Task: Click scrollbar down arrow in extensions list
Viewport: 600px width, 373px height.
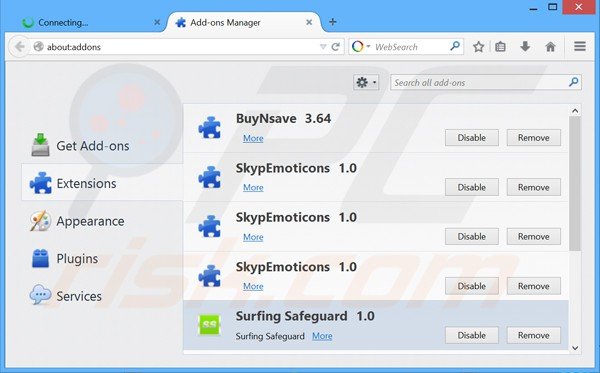Action: 575,348
